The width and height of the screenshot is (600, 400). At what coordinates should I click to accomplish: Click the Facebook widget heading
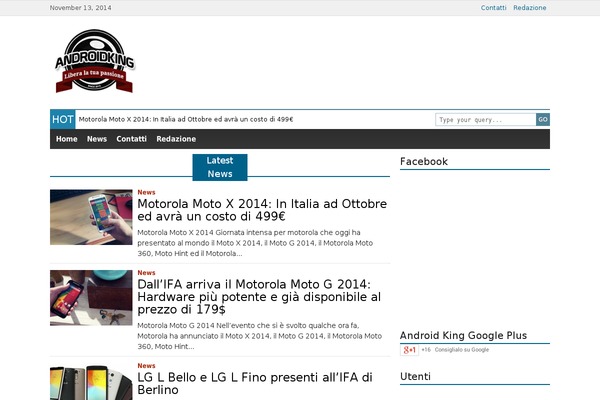pyautogui.click(x=424, y=162)
